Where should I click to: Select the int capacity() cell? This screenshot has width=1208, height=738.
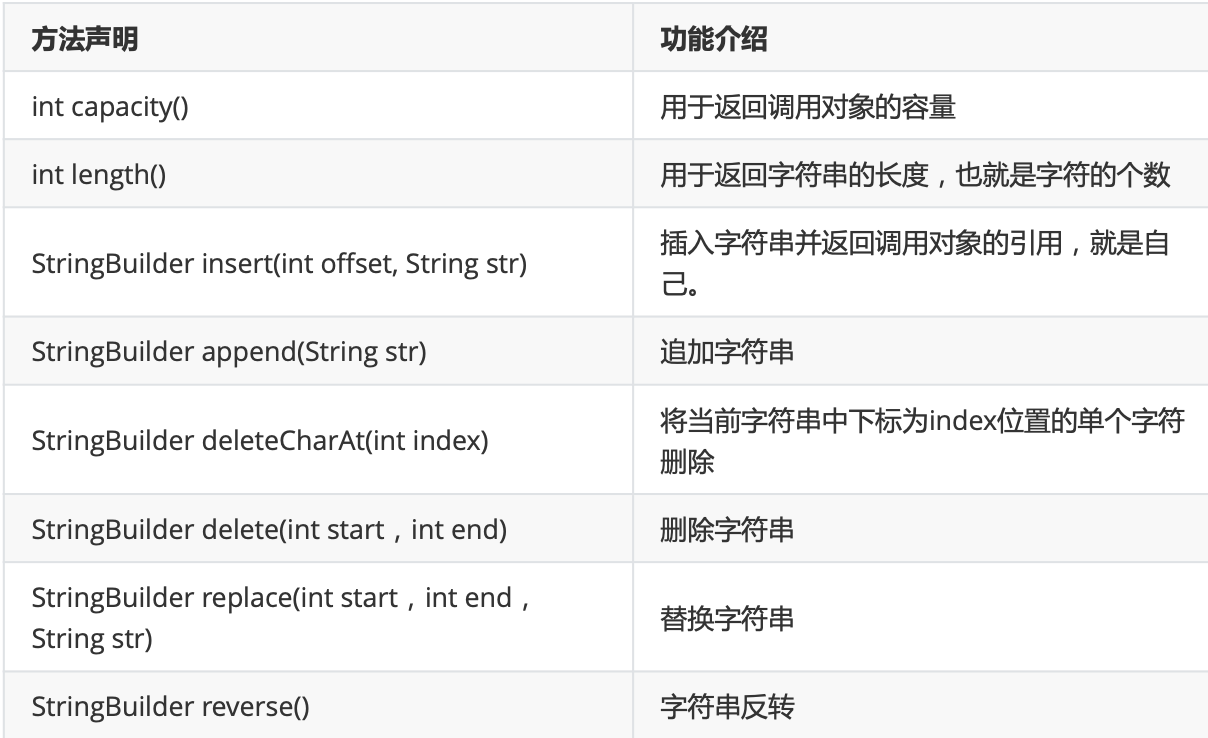pyautogui.click(x=110, y=106)
